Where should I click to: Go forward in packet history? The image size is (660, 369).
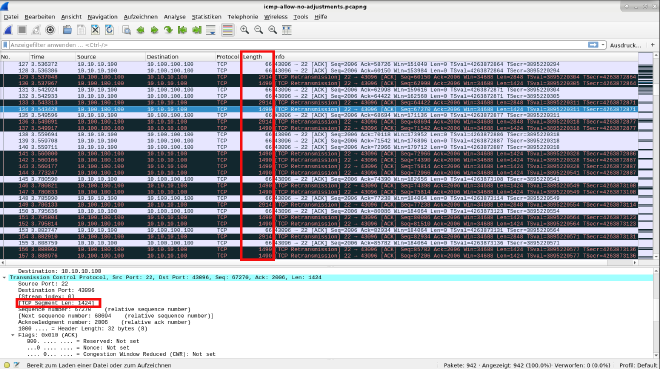click(154, 30)
